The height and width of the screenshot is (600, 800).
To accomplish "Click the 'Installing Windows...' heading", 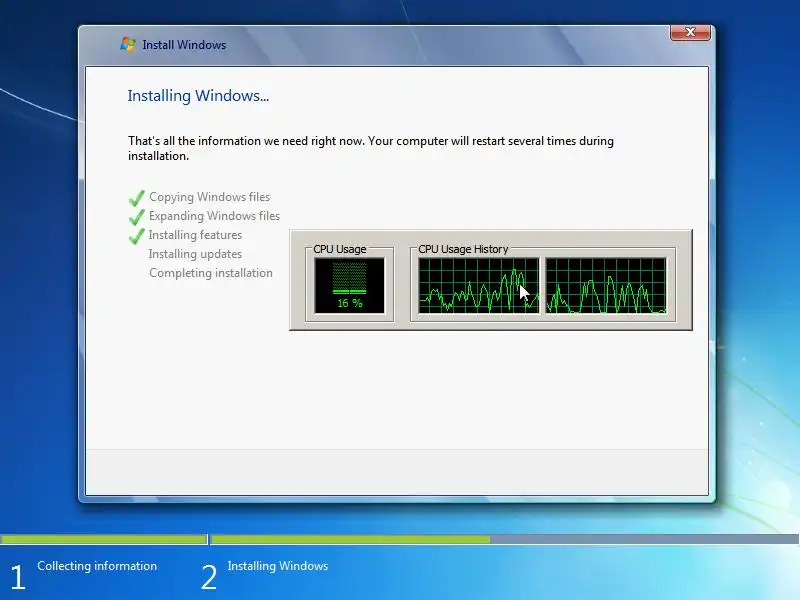I will 198,96.
